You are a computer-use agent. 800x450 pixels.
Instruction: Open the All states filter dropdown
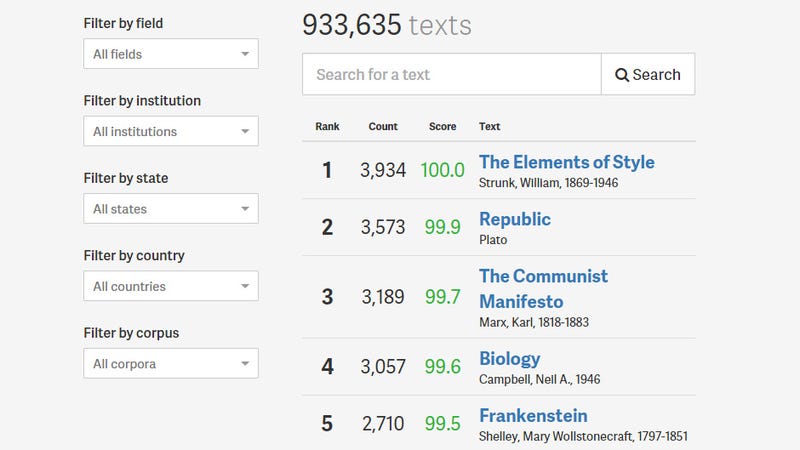[x=171, y=209]
